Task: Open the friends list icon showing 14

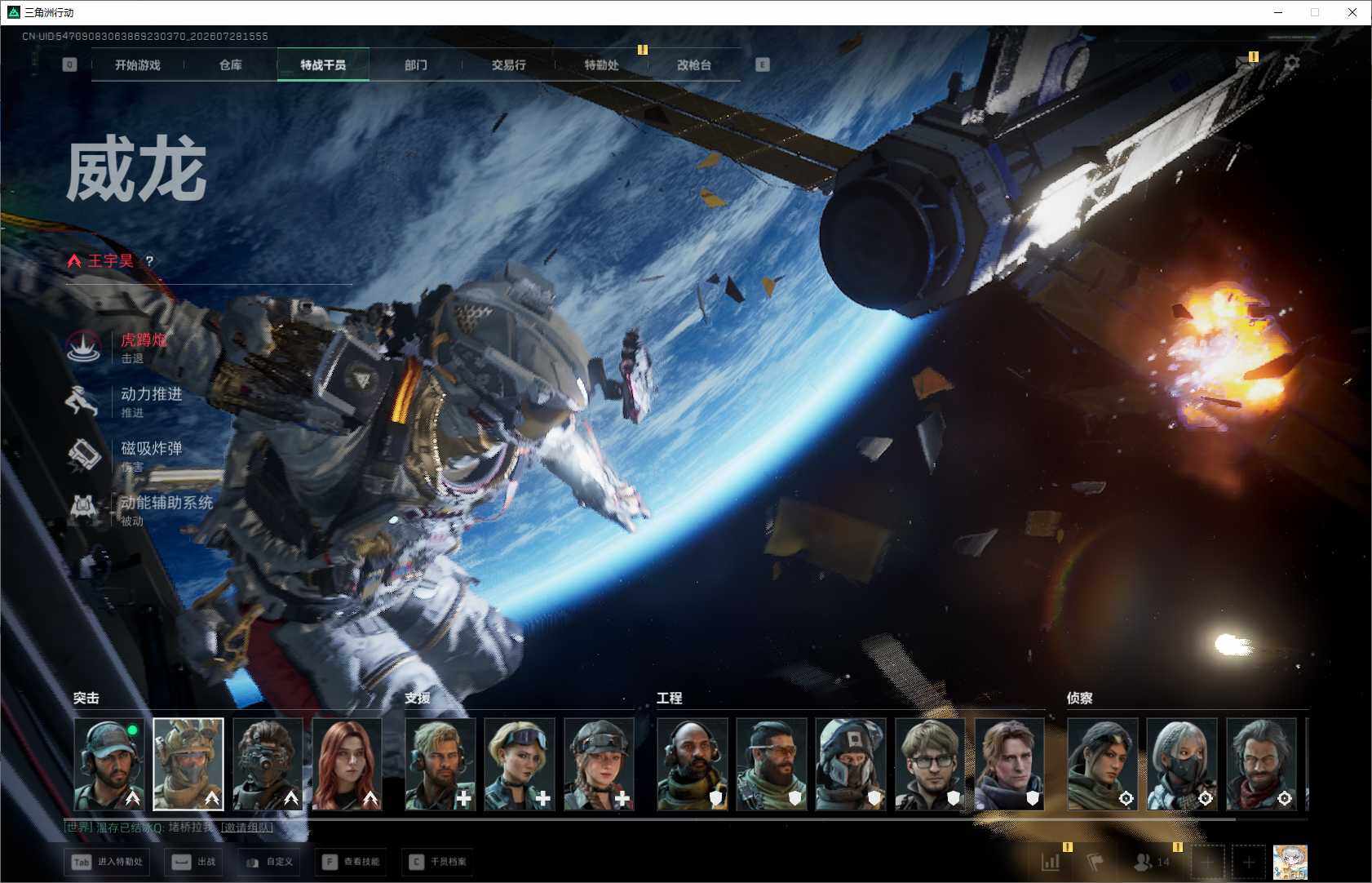Action: (1152, 862)
